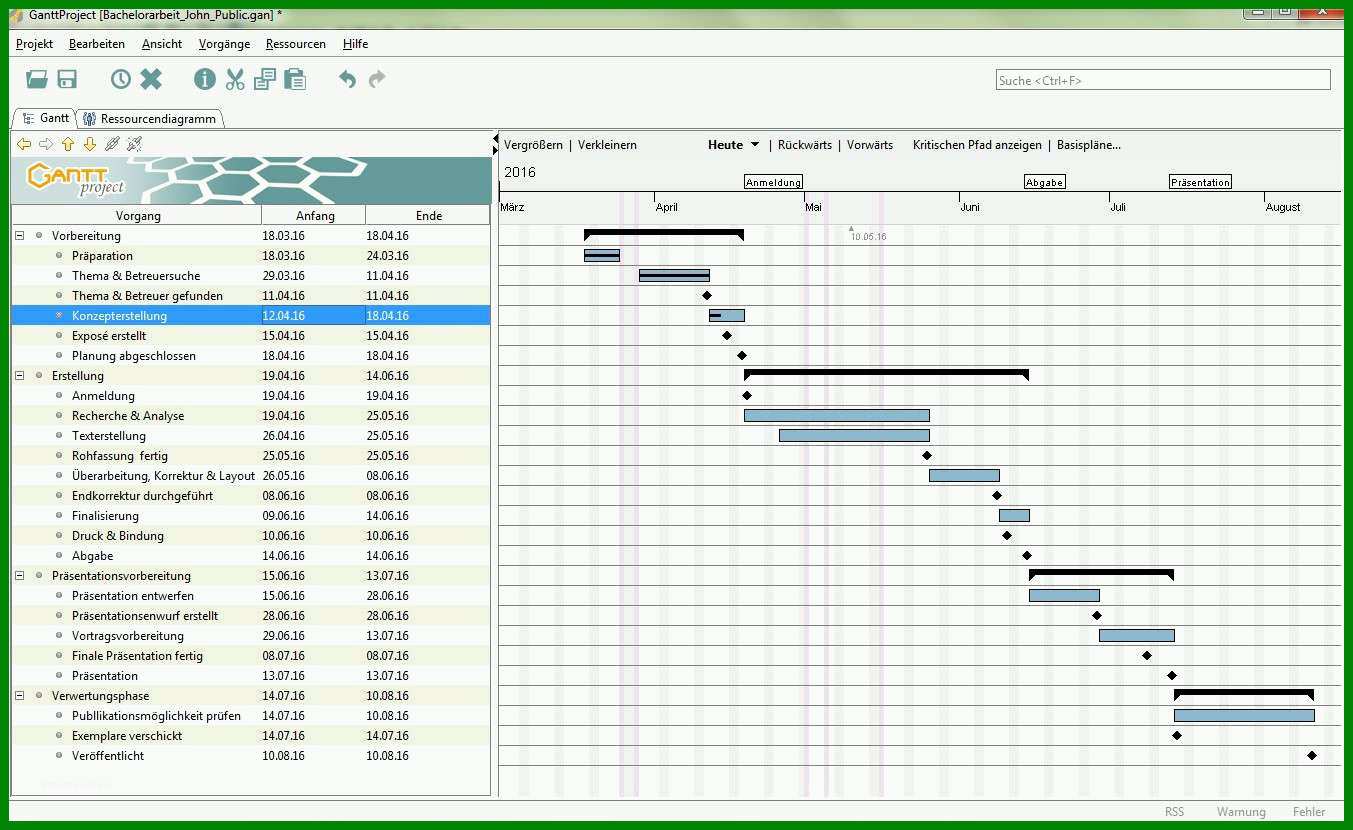
Task: Move task down arrow icon
Action: click(90, 144)
